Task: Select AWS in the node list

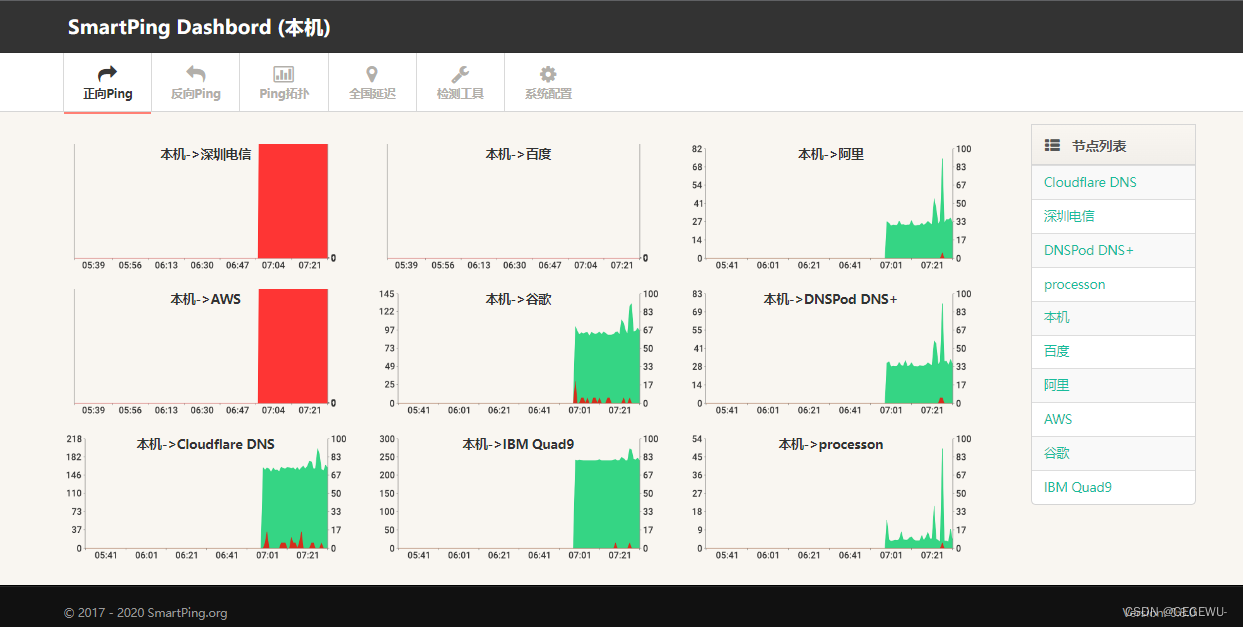Action: (x=1113, y=419)
